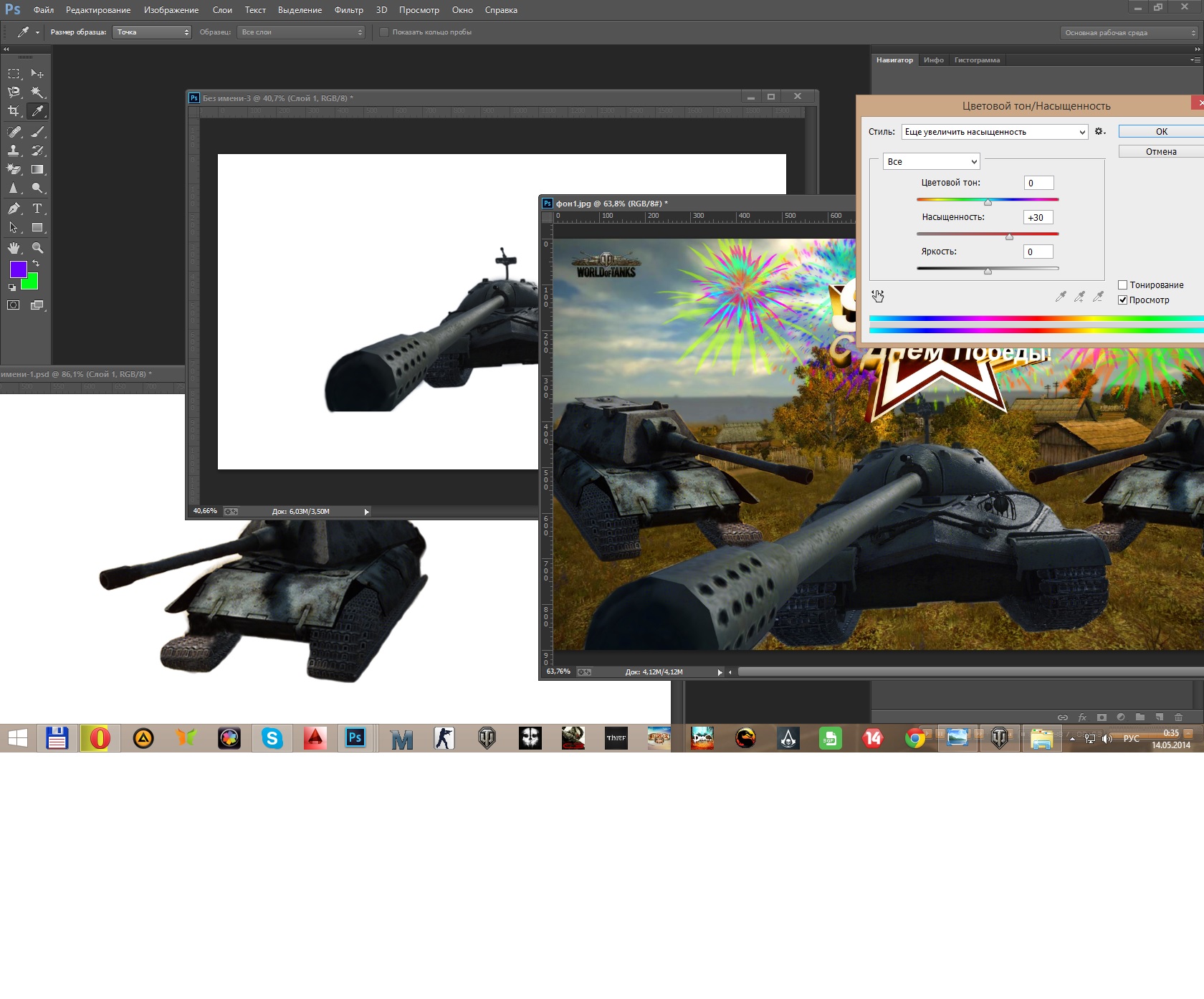The height and width of the screenshot is (999, 1204).
Task: Click the create new group folder icon
Action: tap(1140, 717)
